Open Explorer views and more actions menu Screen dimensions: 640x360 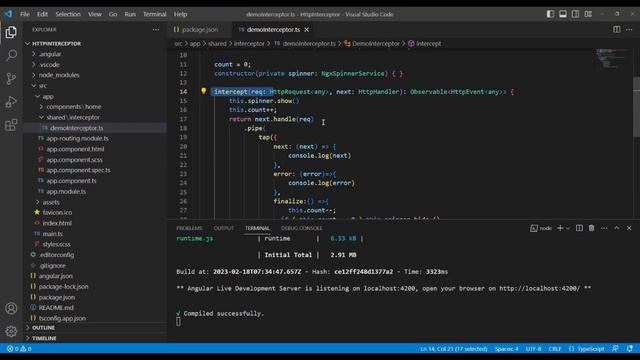156,29
